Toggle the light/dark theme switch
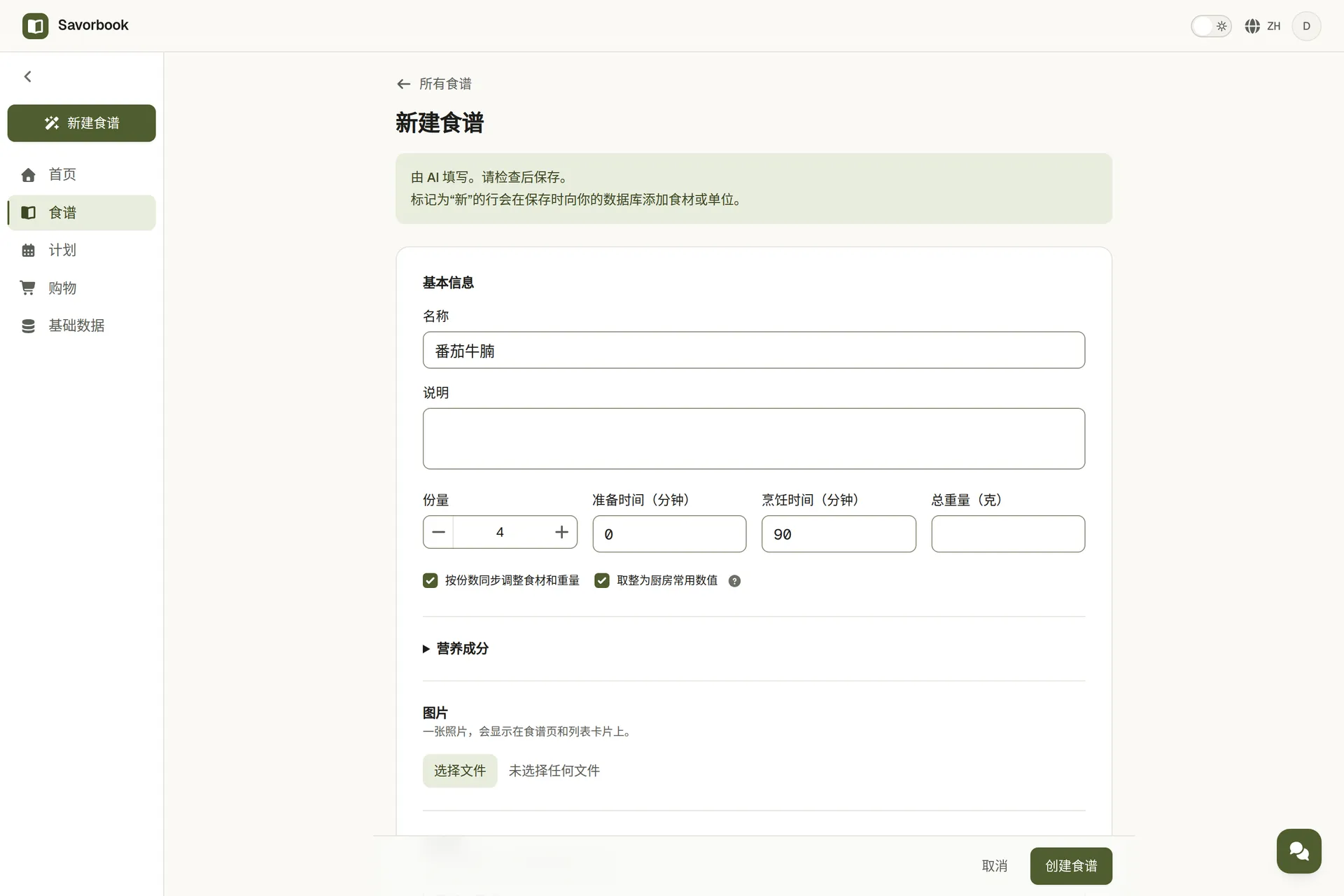1344x896 pixels. (1211, 26)
